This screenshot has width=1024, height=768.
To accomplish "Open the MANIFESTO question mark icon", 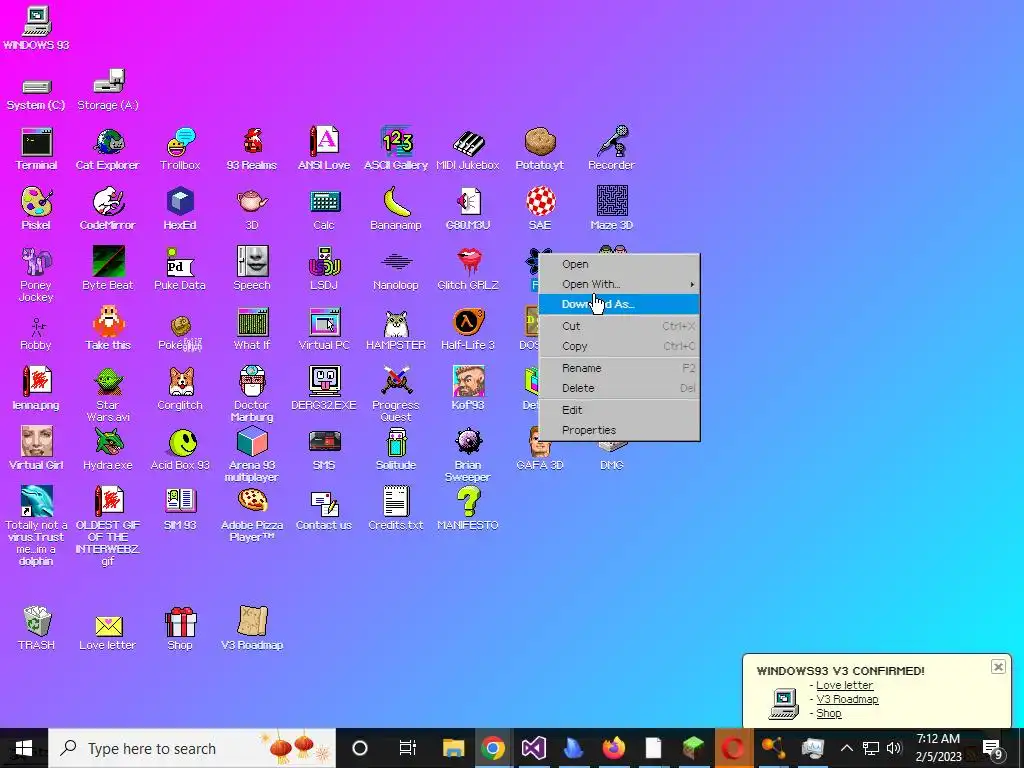I will (468, 509).
